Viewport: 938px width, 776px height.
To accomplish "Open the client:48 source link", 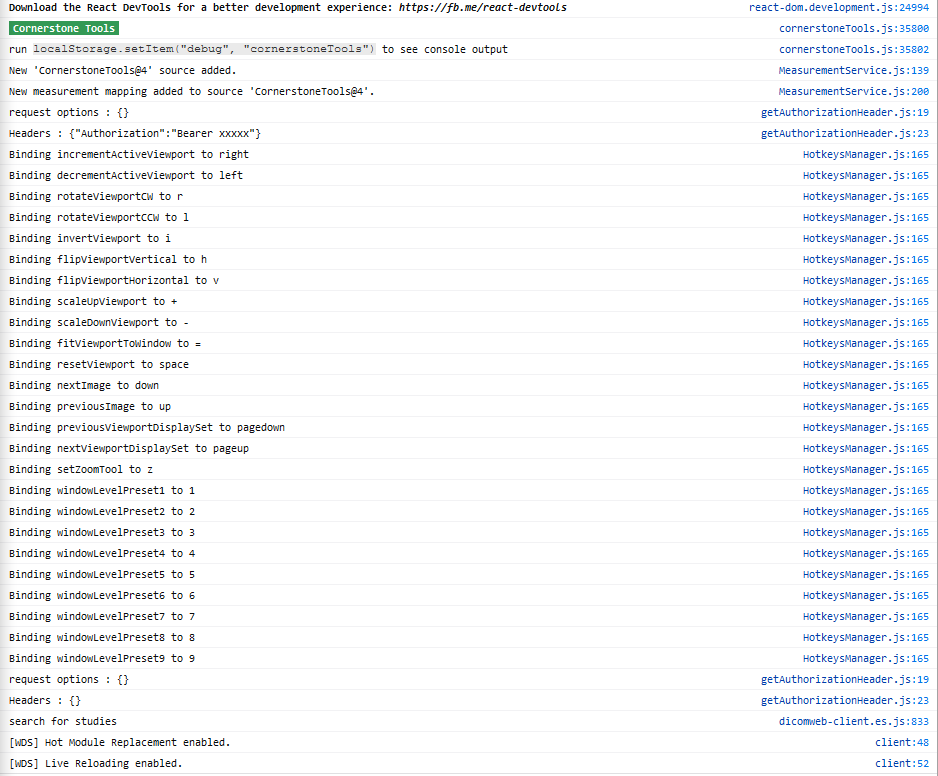I will click(902, 742).
